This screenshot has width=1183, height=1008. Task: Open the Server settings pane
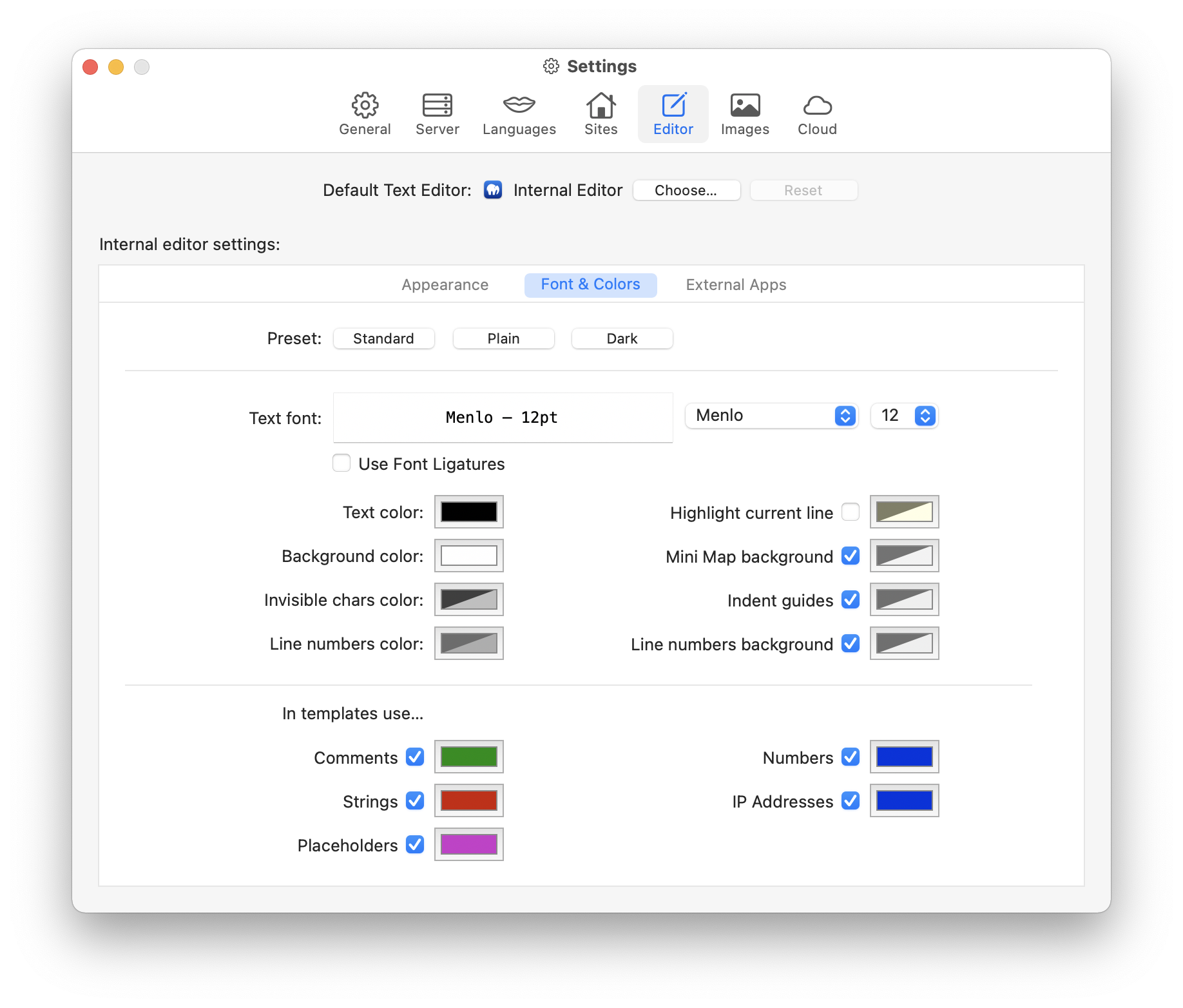pyautogui.click(x=437, y=114)
